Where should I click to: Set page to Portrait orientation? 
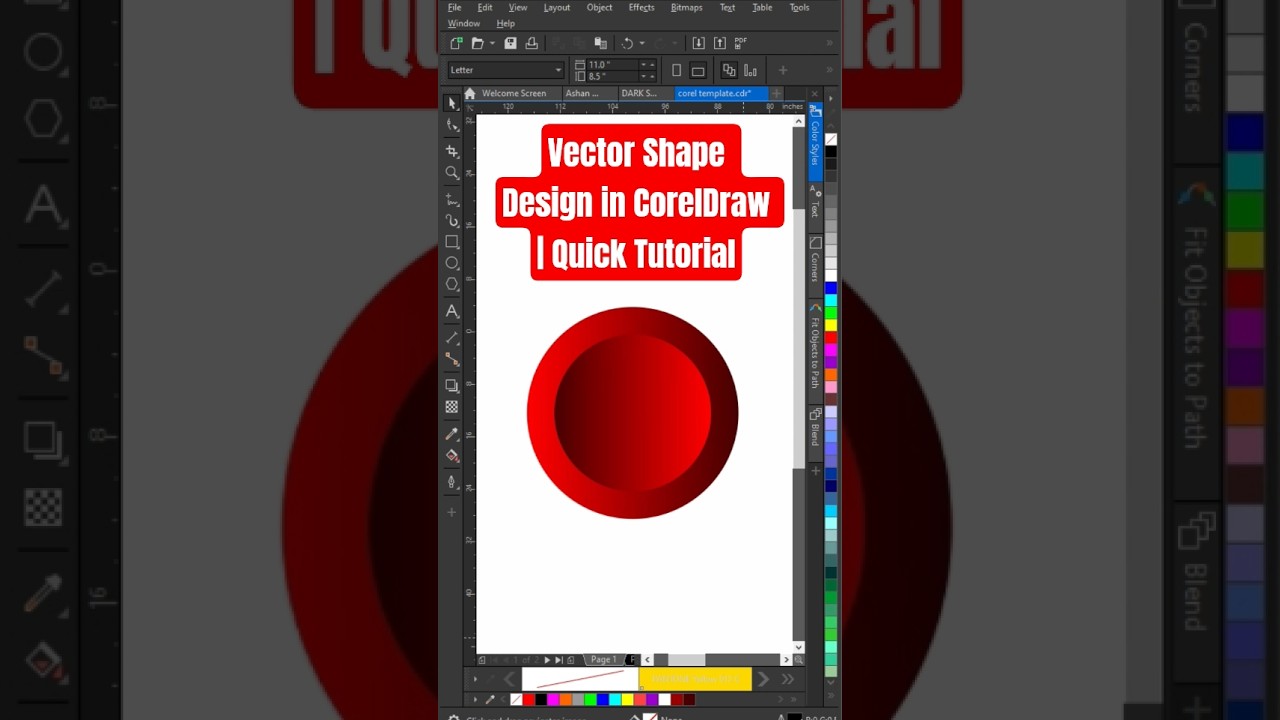click(677, 70)
